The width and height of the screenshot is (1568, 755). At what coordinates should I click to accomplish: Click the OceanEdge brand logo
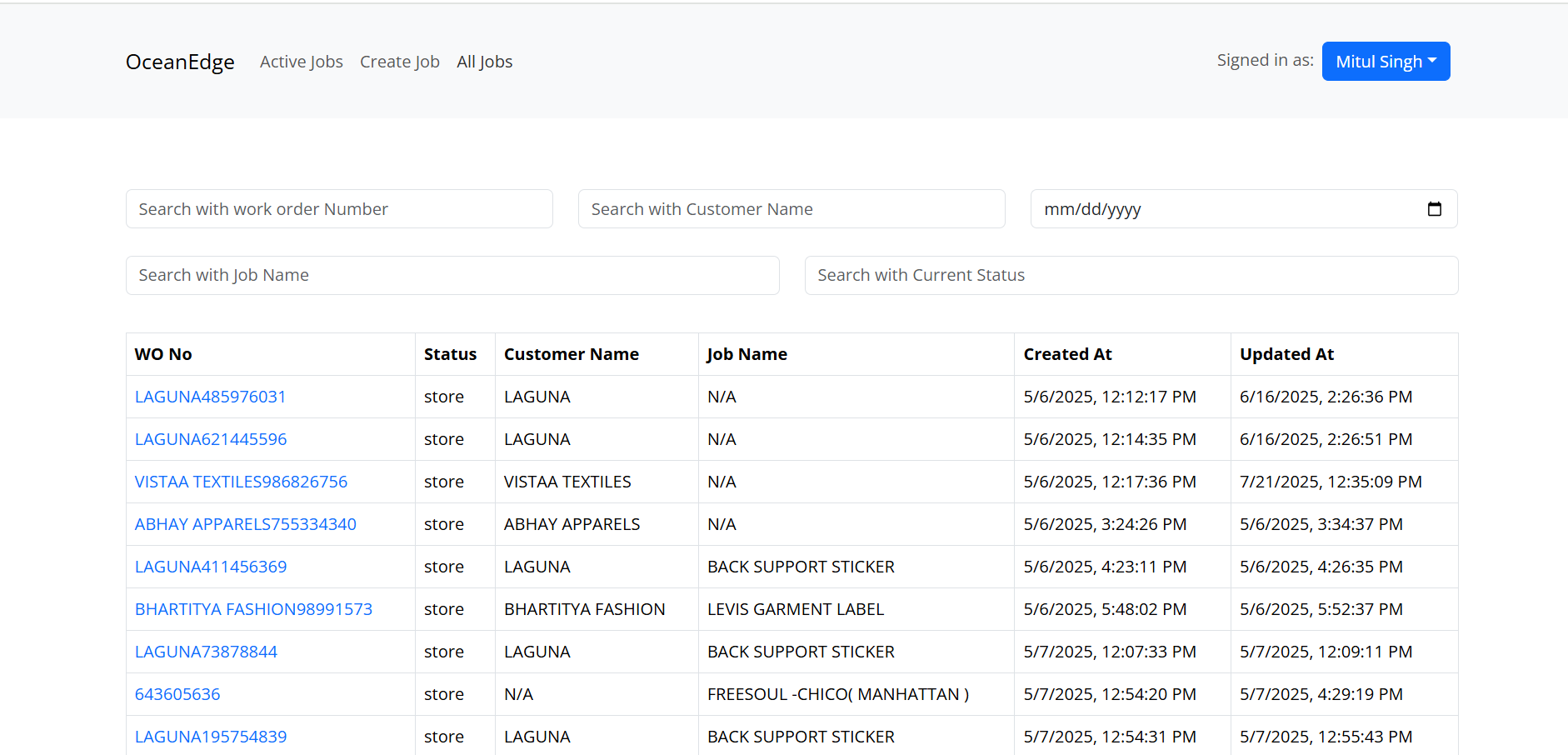pos(180,62)
